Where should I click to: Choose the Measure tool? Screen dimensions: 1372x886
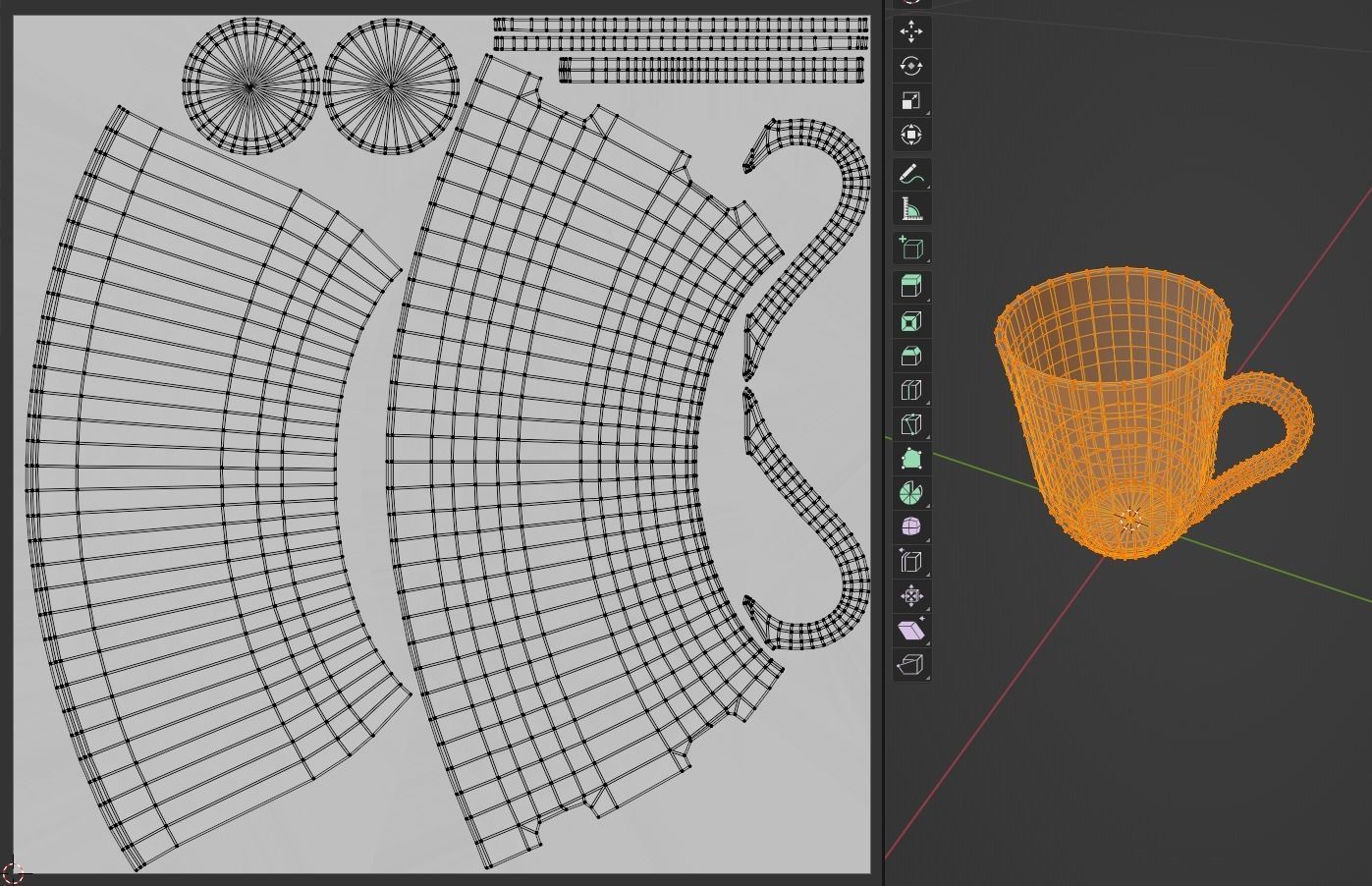(x=911, y=209)
